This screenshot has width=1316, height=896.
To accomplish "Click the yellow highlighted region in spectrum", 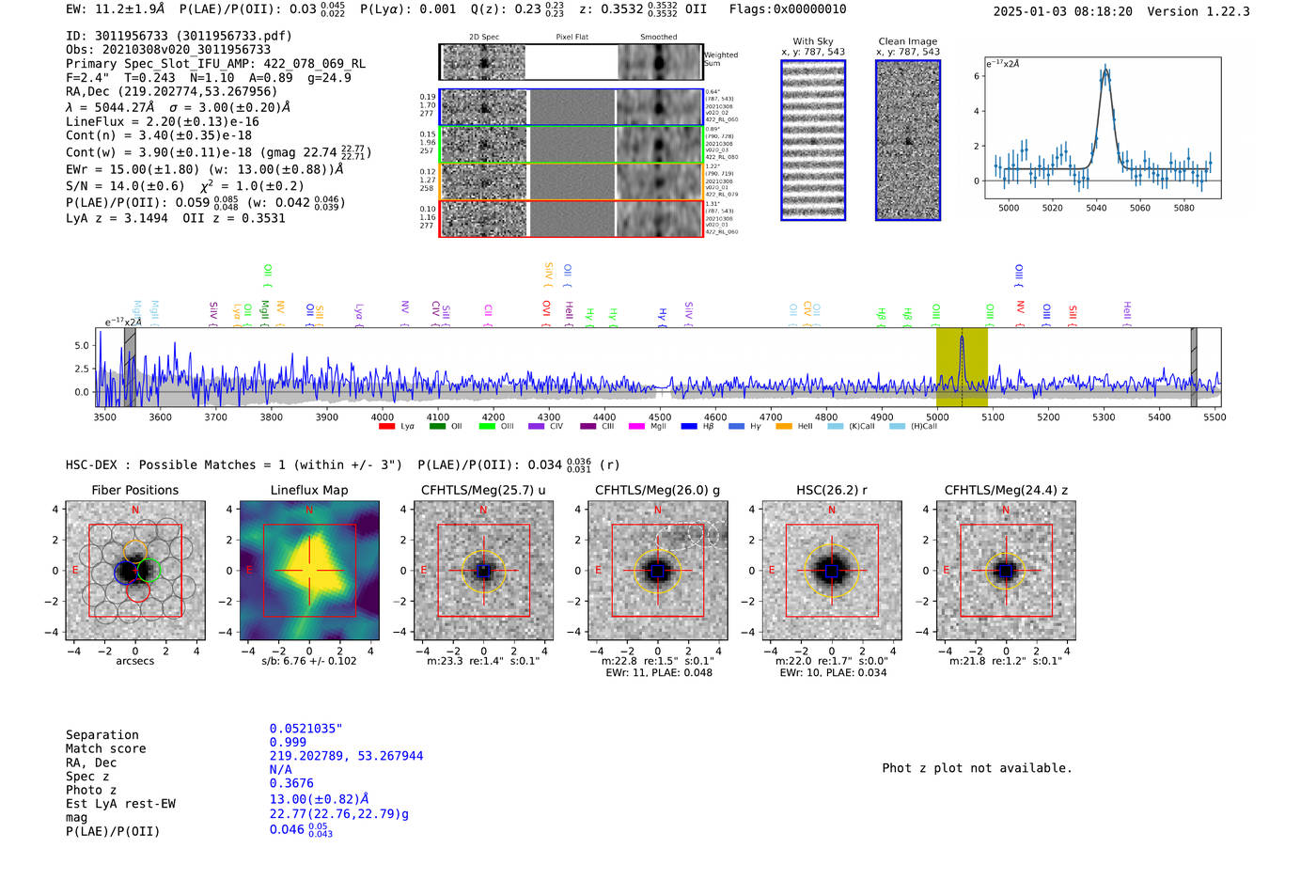I will point(962,368).
